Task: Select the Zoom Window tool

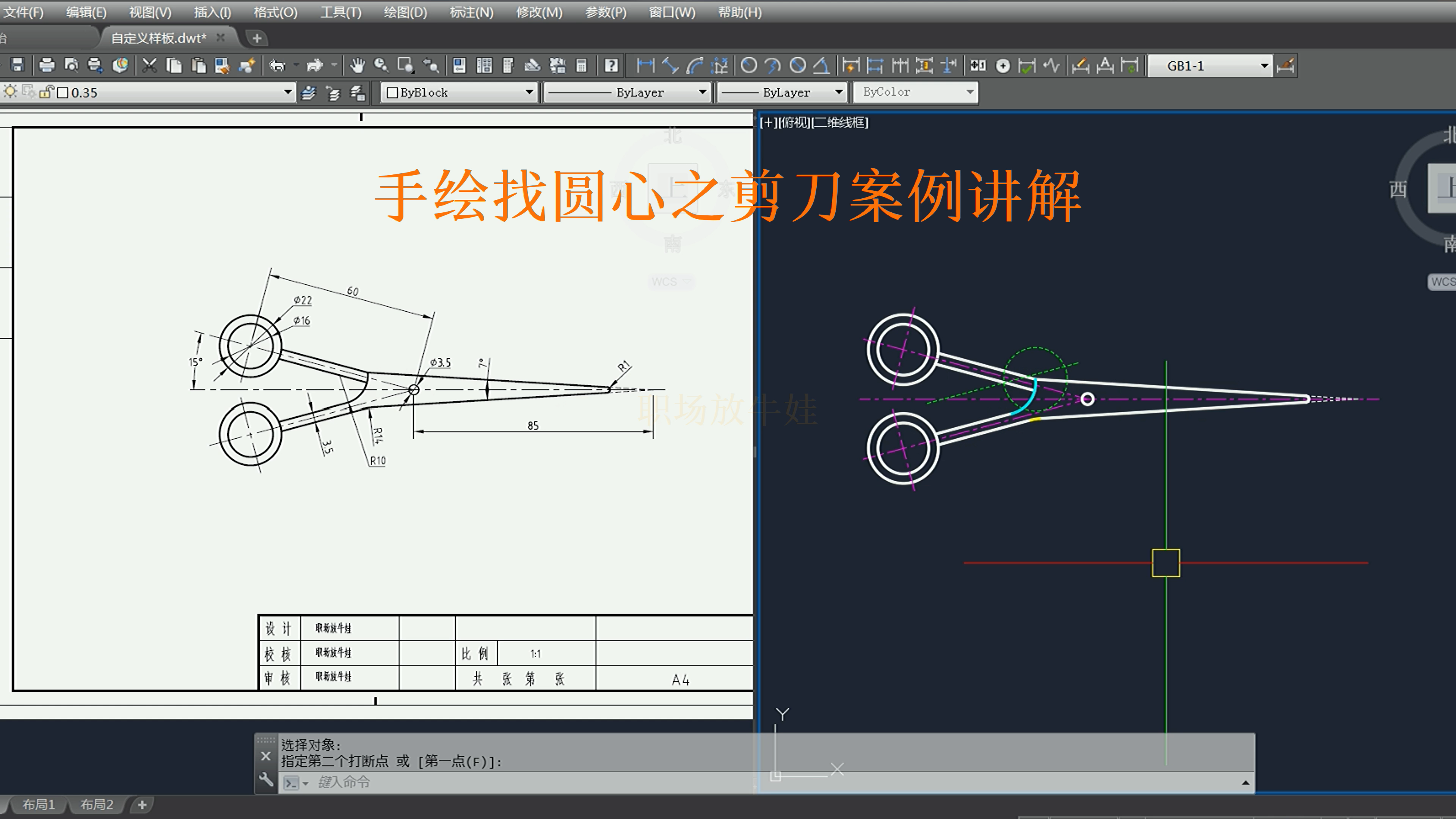Action: (x=405, y=66)
